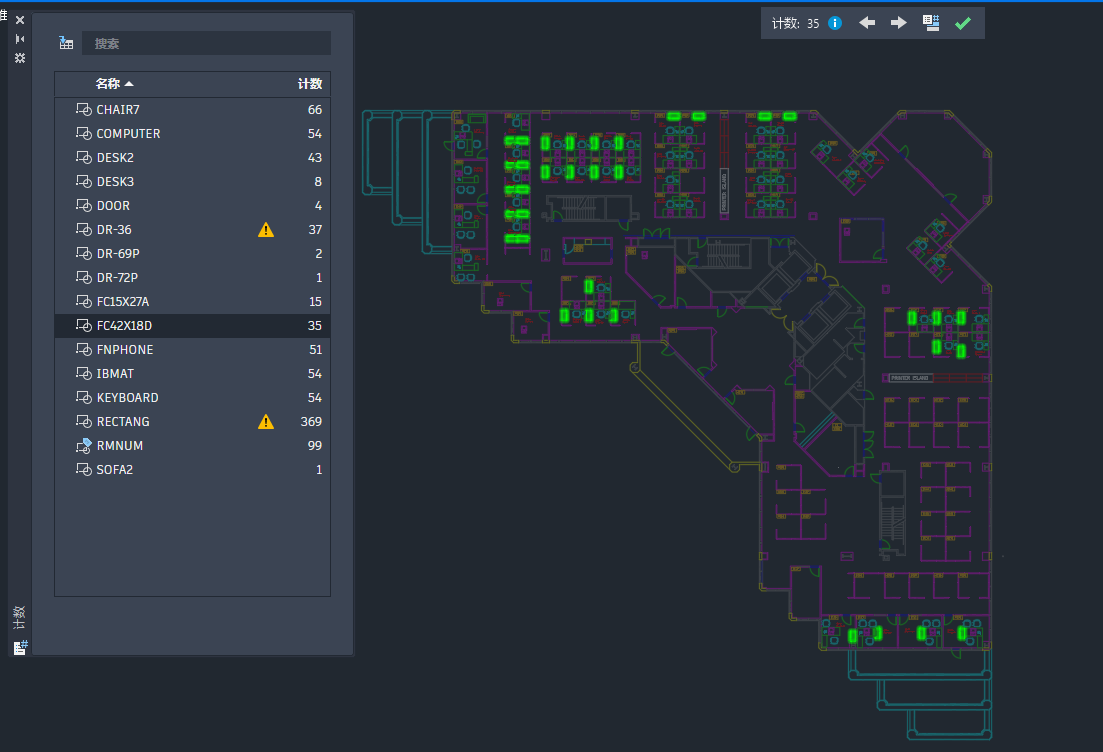Viewport: 1103px width, 752px height.
Task: Click the warning icon on the RECTANG row
Action: point(266,421)
